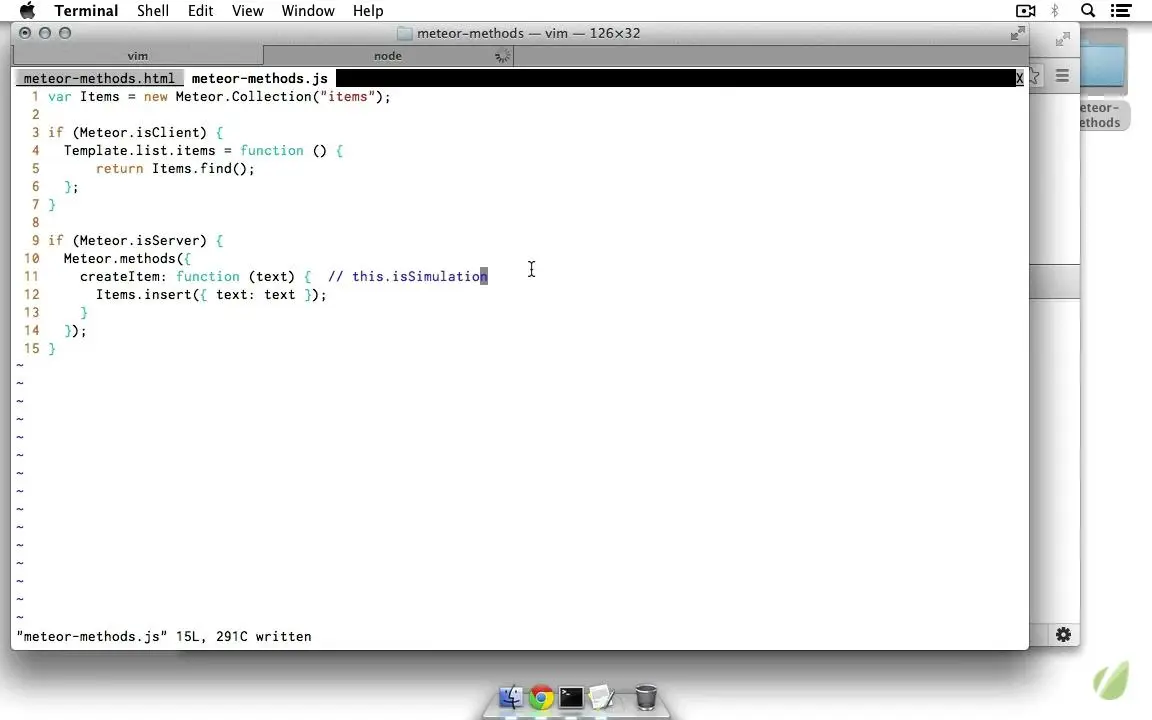This screenshot has height=720, width=1152.
Task: Open Spotlight search magnifier
Action: [x=1088, y=10]
